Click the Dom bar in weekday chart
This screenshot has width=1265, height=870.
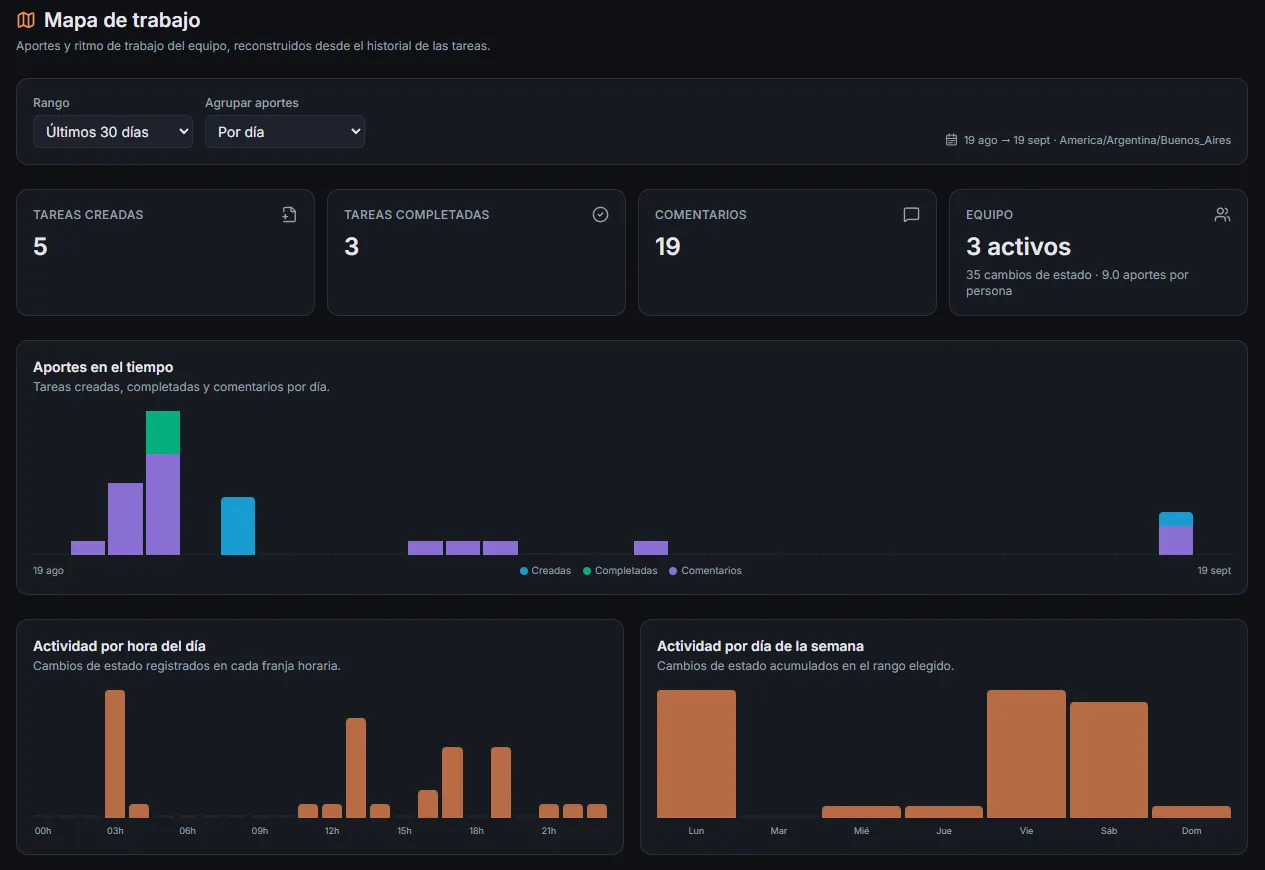coord(1191,812)
